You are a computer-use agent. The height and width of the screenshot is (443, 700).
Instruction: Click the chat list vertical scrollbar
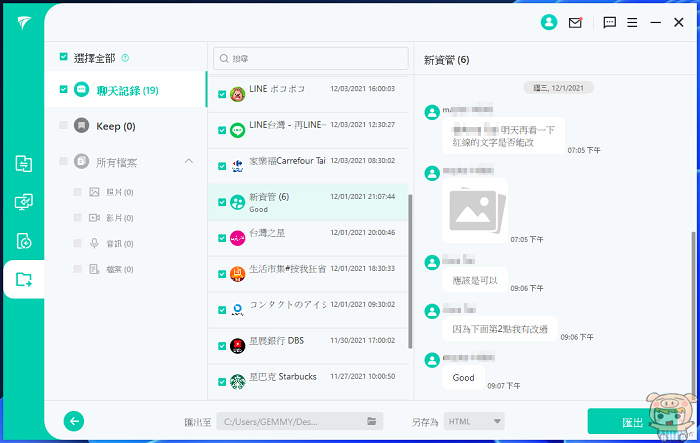[x=409, y=270]
